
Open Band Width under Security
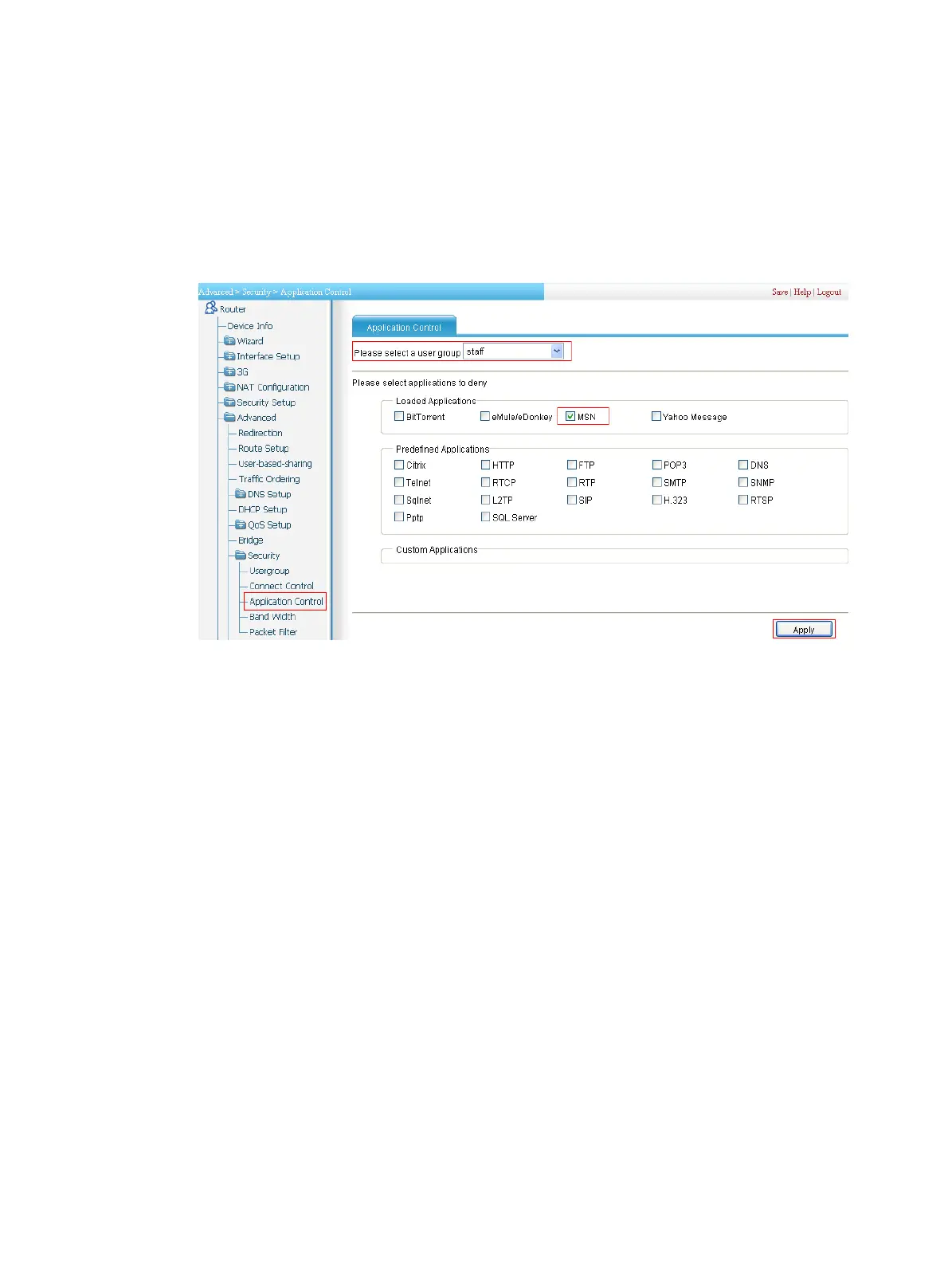tap(272, 617)
